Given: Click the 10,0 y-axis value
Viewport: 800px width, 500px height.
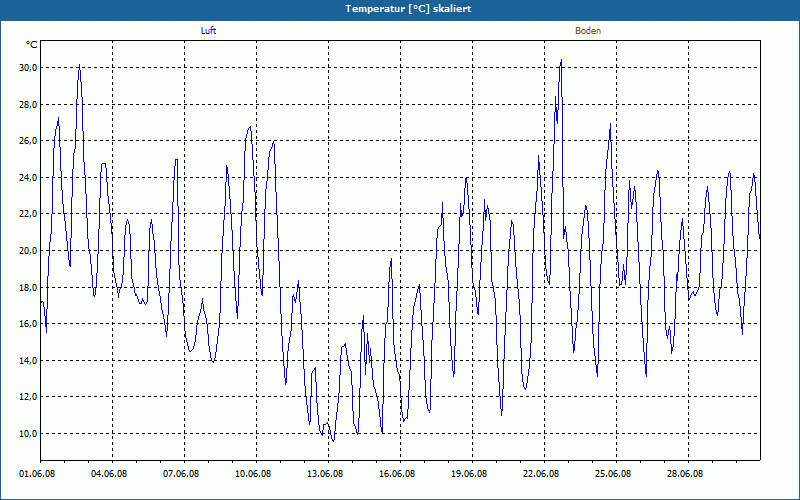Looking at the screenshot, I should pyautogui.click(x=28, y=433).
